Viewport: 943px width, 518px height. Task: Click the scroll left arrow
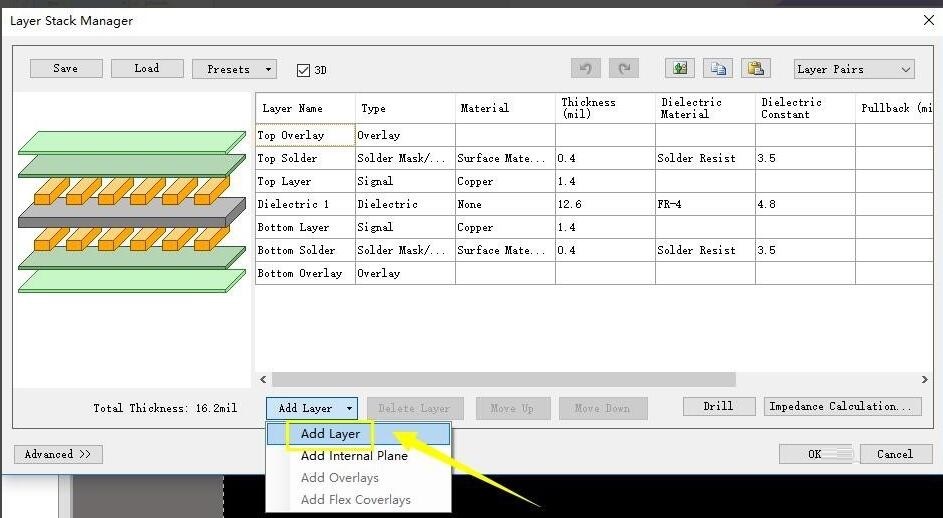(263, 380)
